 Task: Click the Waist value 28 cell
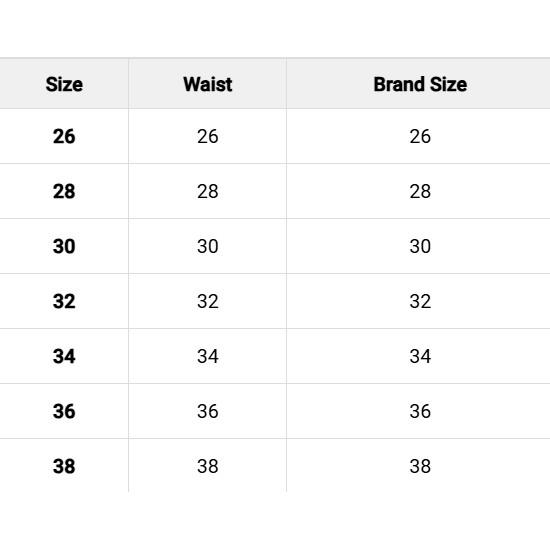pos(208,191)
